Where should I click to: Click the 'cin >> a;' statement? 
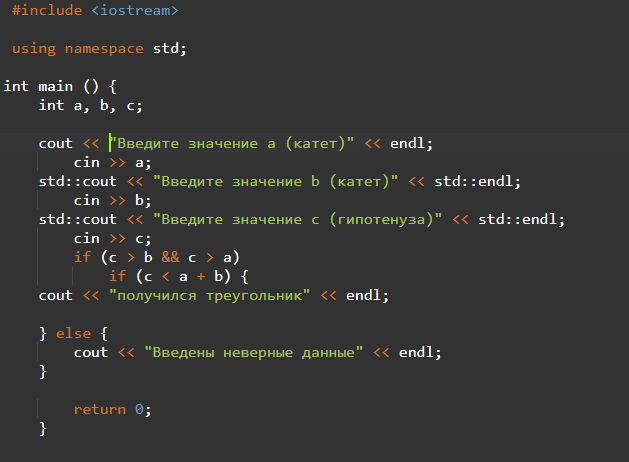coord(112,163)
